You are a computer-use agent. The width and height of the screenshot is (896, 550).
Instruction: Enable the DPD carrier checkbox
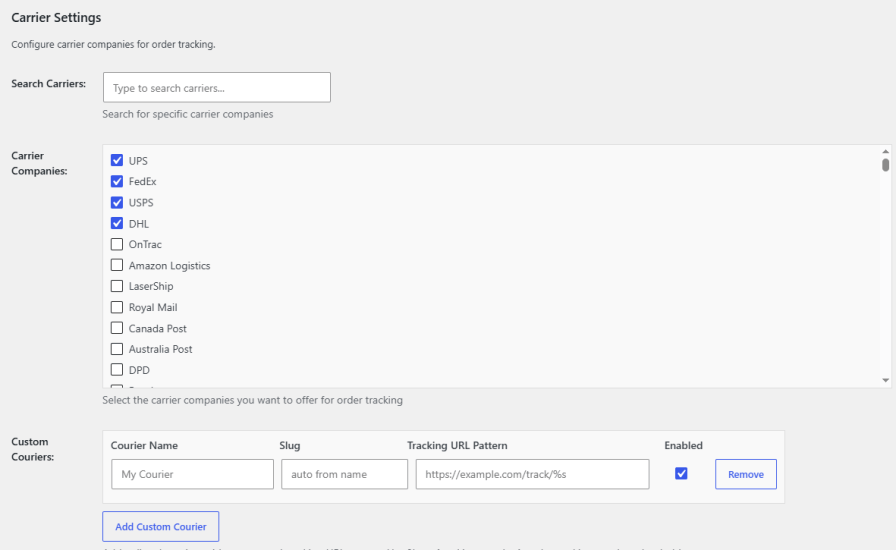(x=117, y=369)
